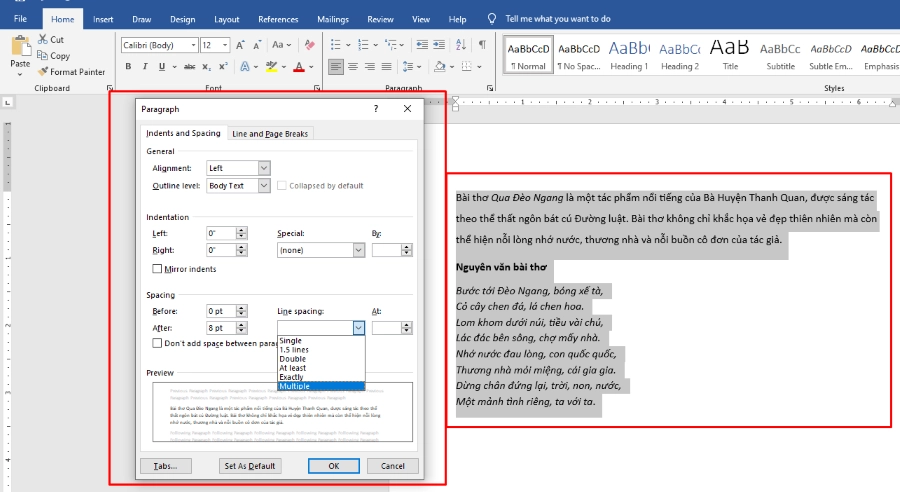Open the Layout ribbon tab
900x492 pixels.
pos(226,19)
